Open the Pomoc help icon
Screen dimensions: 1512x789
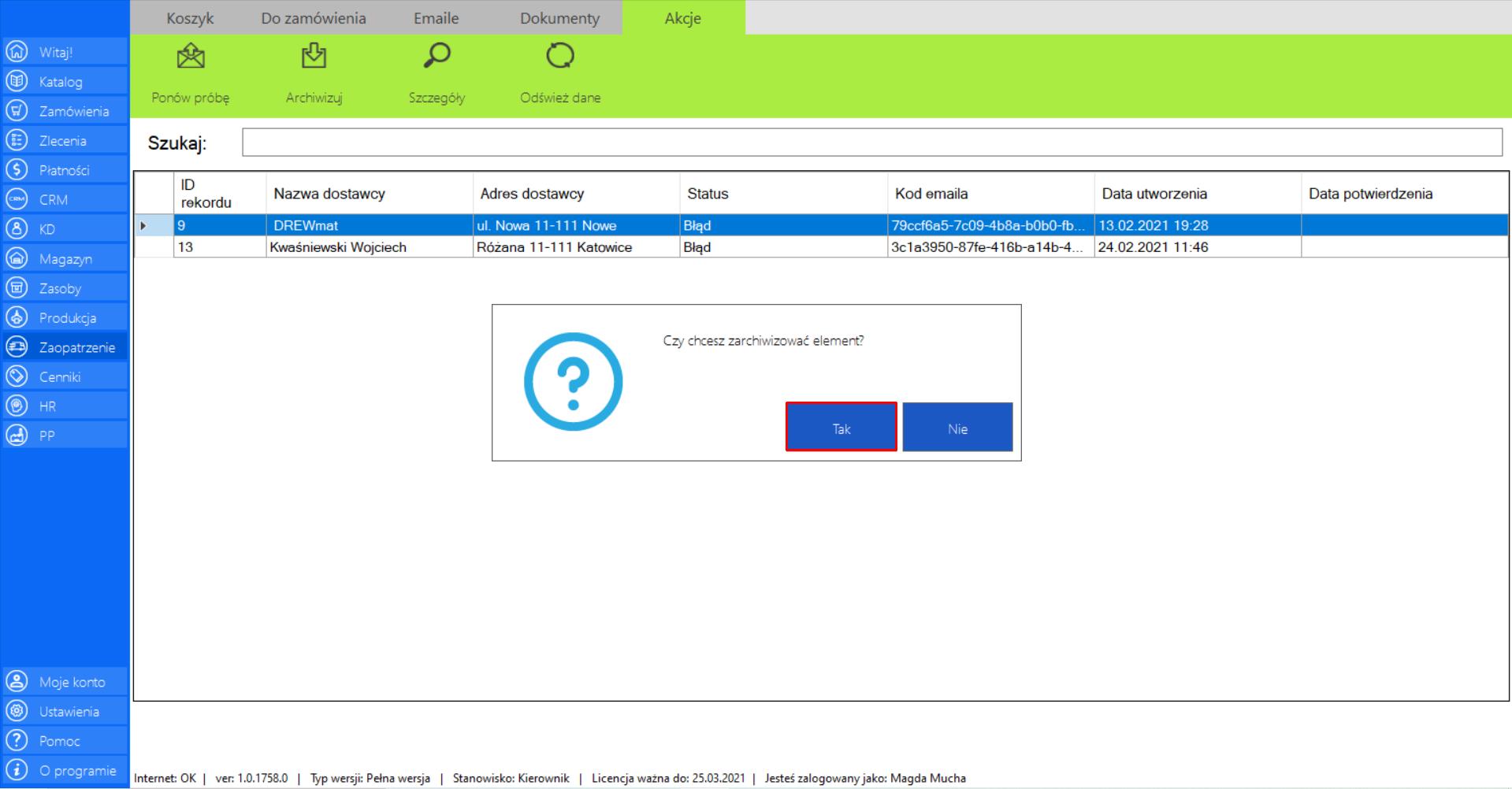click(16, 740)
